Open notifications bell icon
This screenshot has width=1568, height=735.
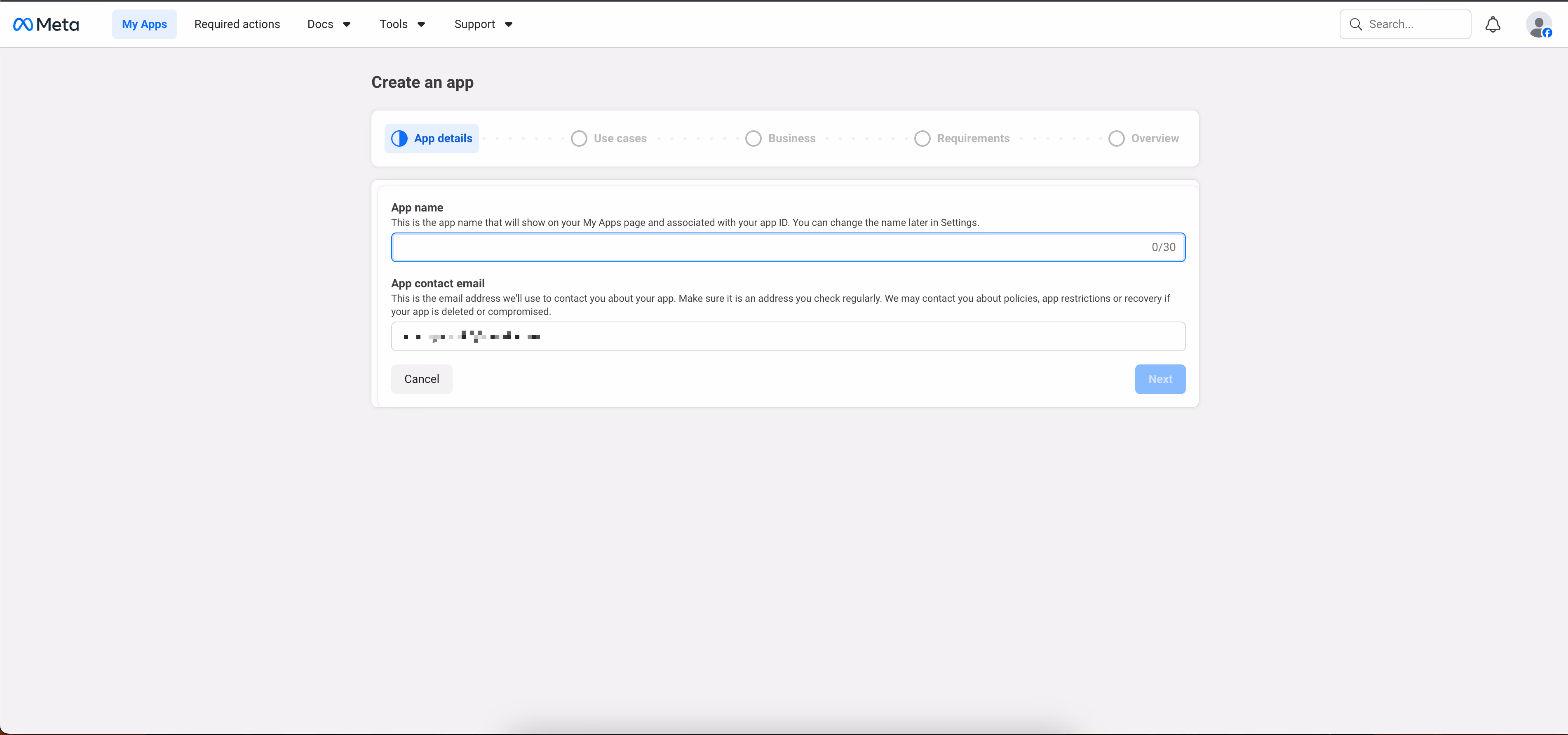coord(1493,24)
